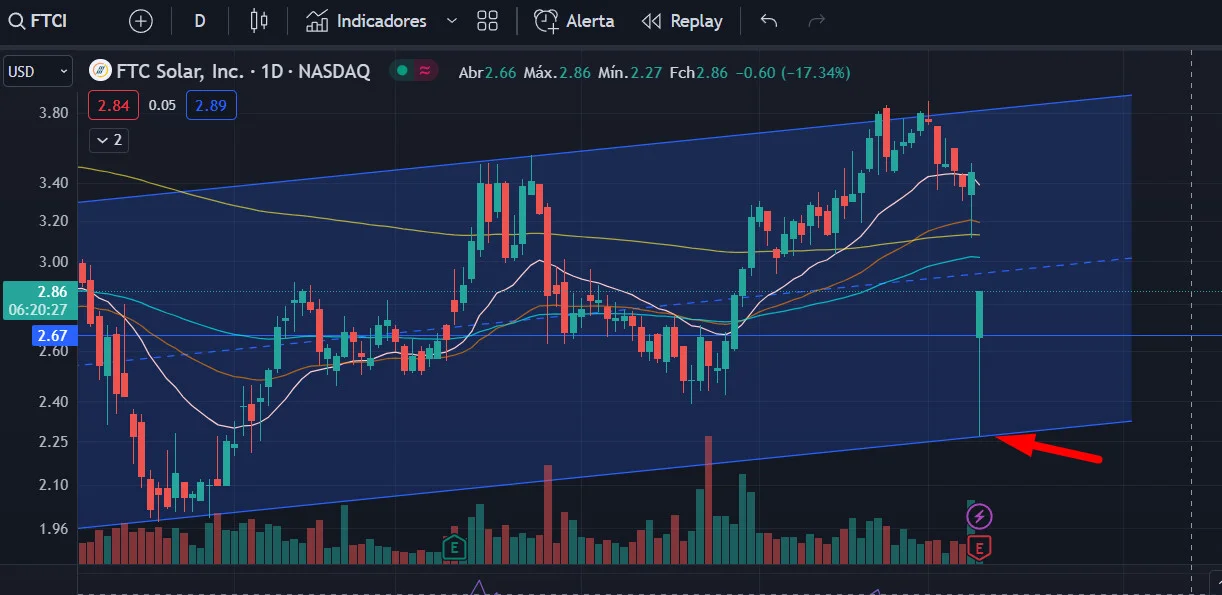Click the green E earnings marker
This screenshot has width=1222, height=595.
coord(455,547)
